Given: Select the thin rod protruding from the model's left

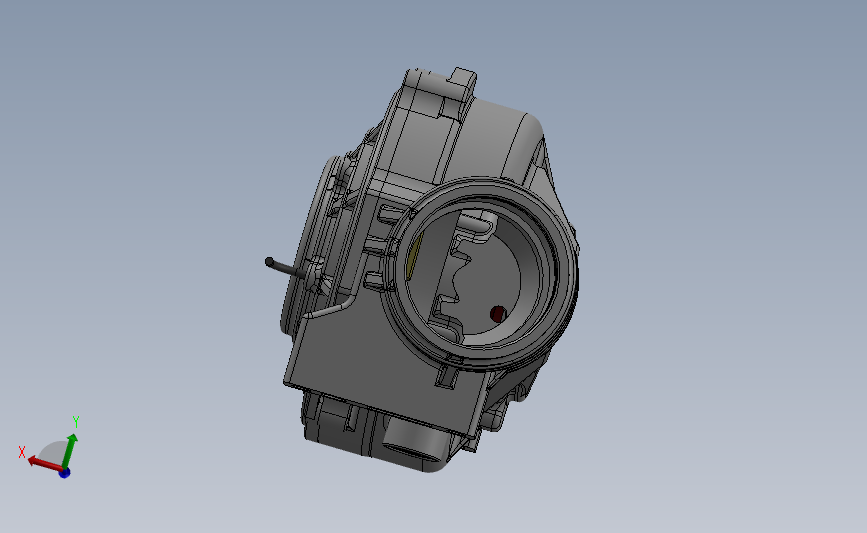Looking at the screenshot, I should click(x=284, y=267).
